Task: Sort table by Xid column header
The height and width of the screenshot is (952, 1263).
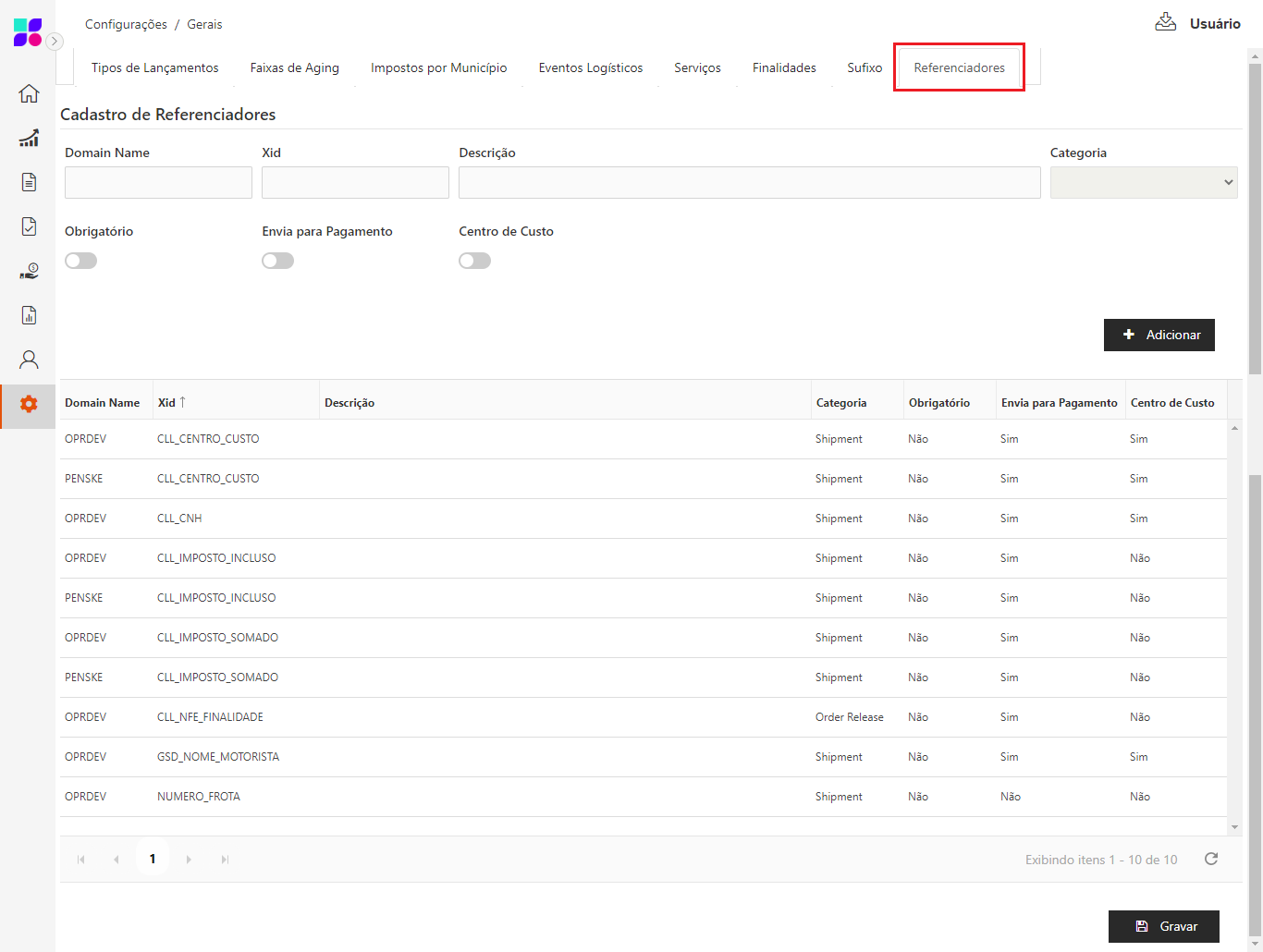Action: (167, 403)
